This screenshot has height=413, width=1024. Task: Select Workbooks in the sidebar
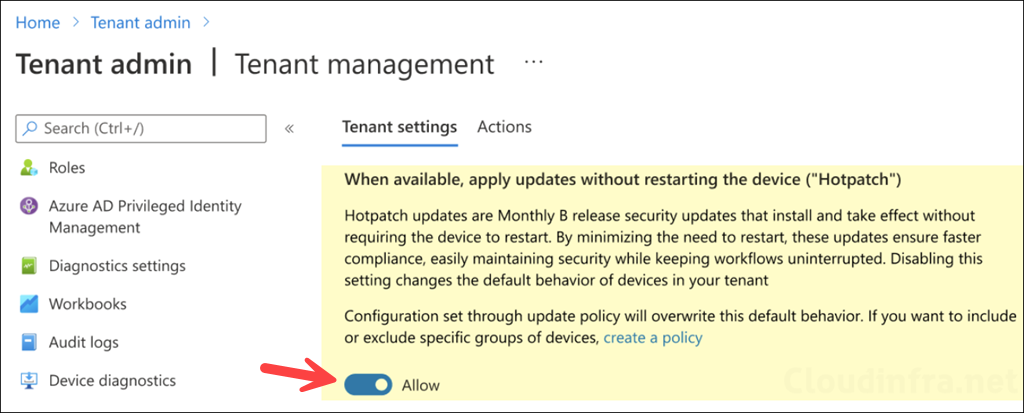point(87,304)
